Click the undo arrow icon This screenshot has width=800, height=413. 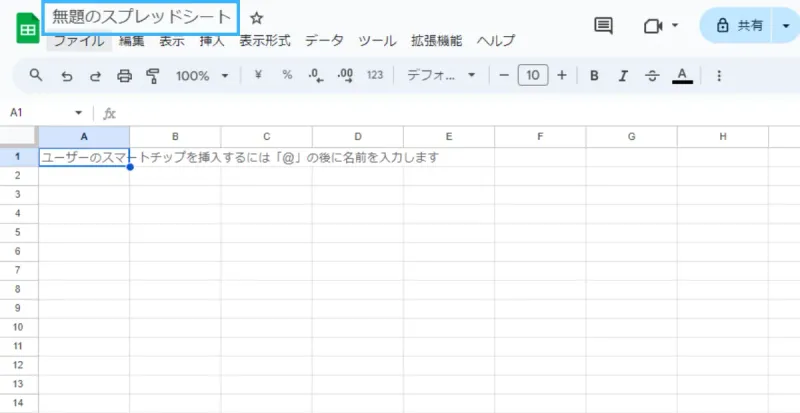[67, 76]
